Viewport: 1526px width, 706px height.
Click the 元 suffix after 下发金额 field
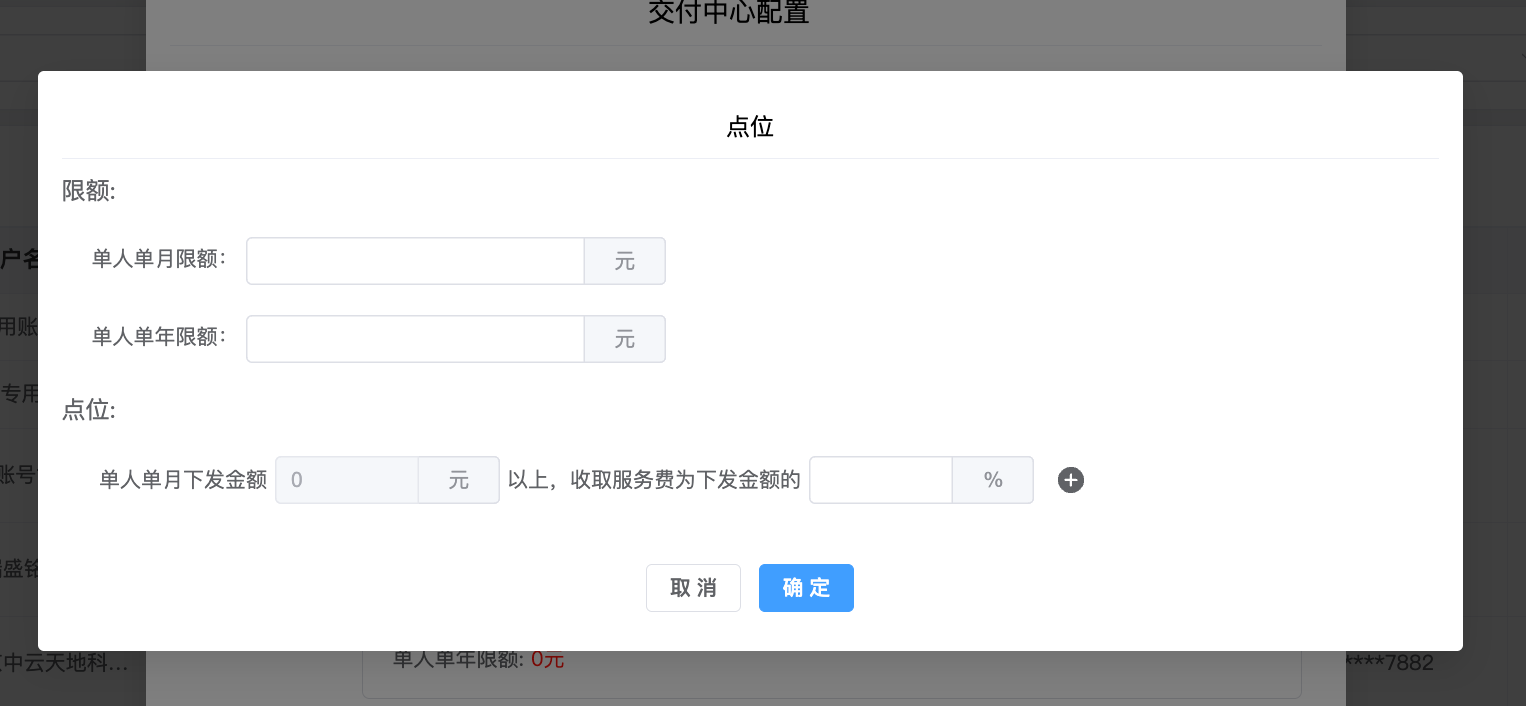click(459, 480)
